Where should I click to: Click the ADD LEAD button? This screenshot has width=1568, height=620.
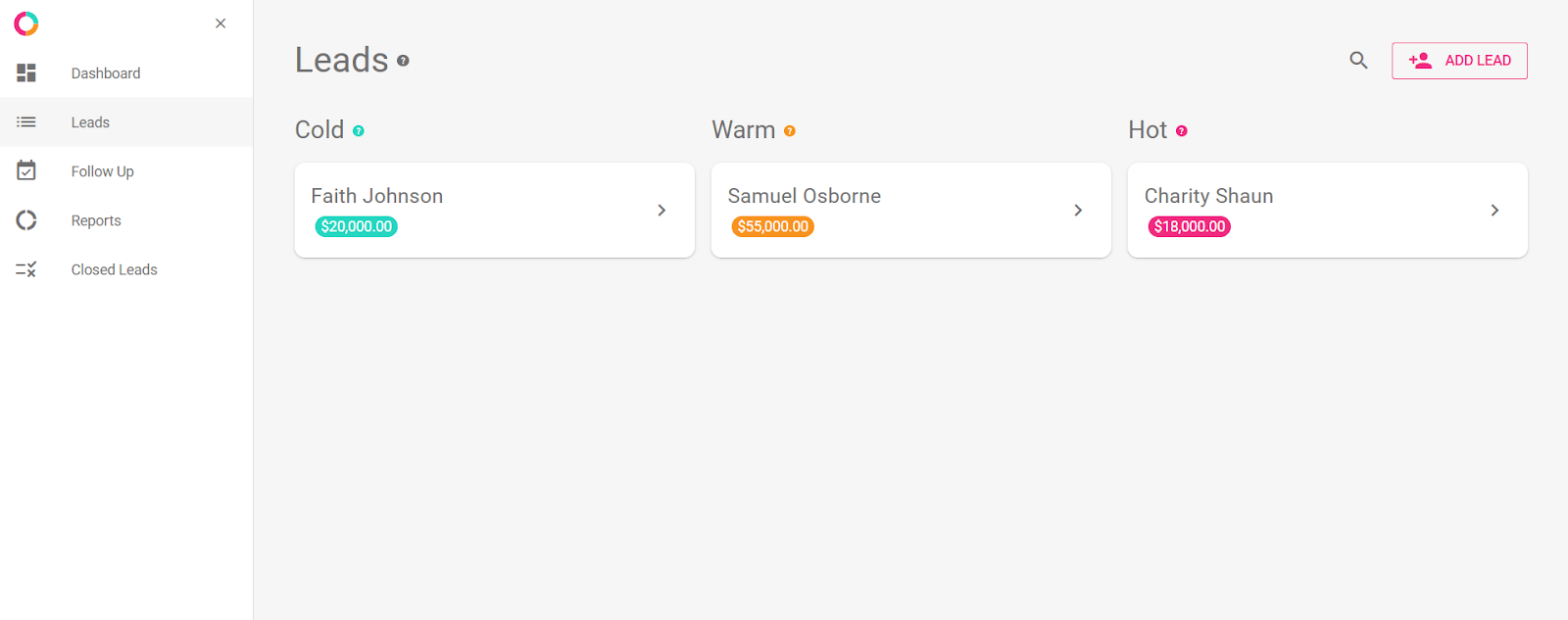click(1459, 61)
